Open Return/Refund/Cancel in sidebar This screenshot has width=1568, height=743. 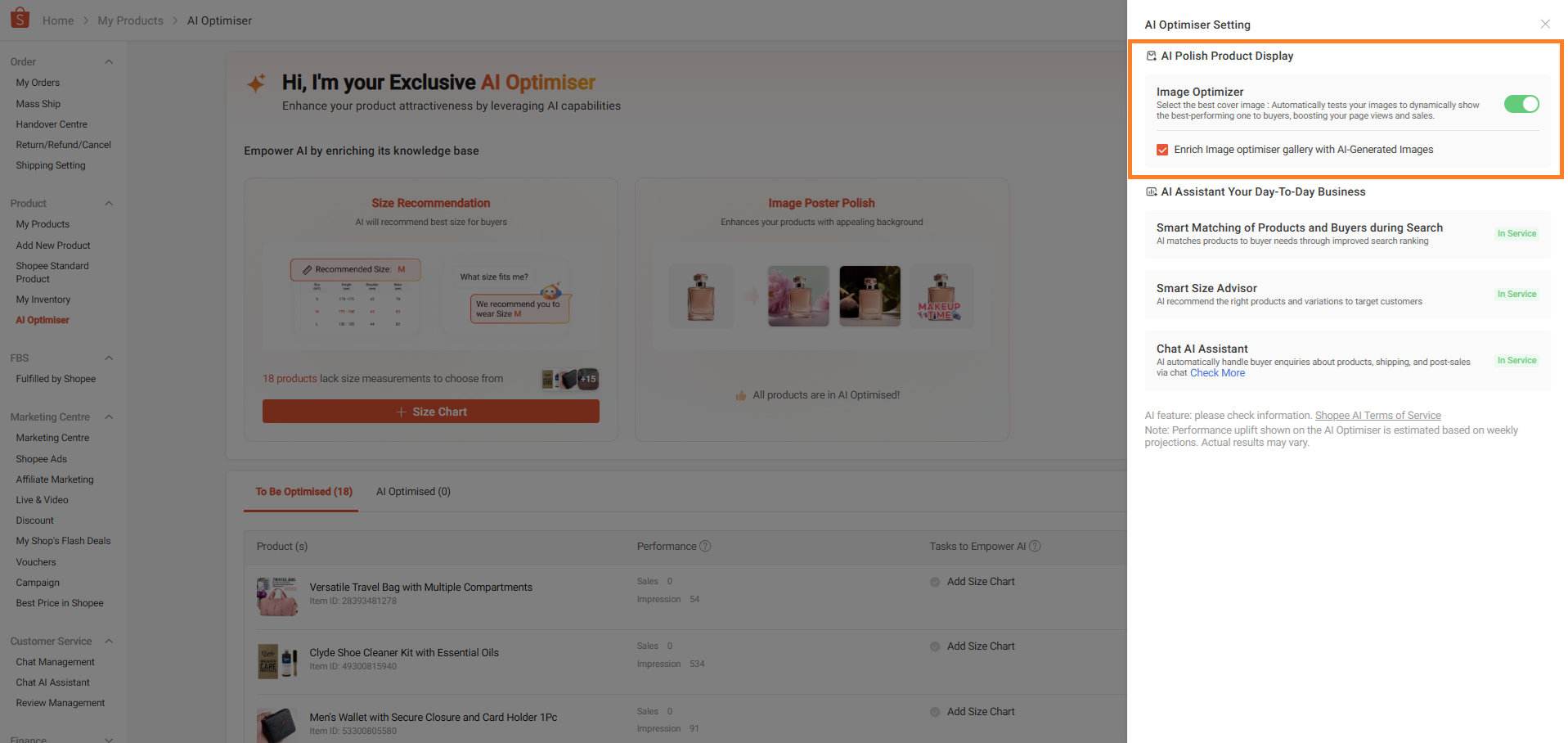pyautogui.click(x=64, y=145)
